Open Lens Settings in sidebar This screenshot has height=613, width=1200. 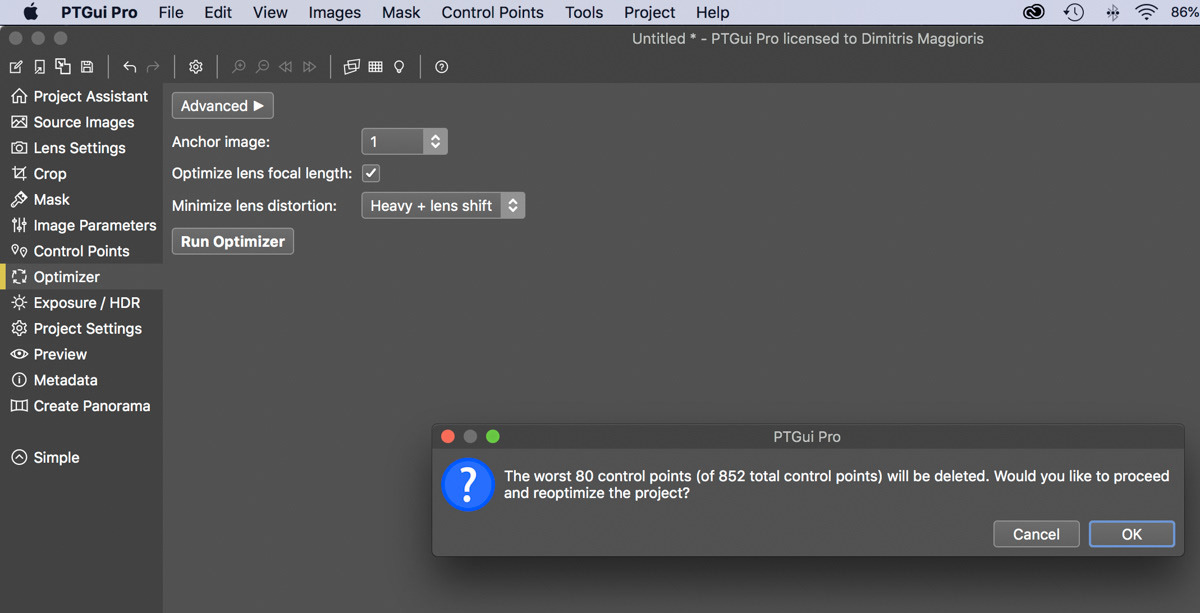click(x=81, y=148)
